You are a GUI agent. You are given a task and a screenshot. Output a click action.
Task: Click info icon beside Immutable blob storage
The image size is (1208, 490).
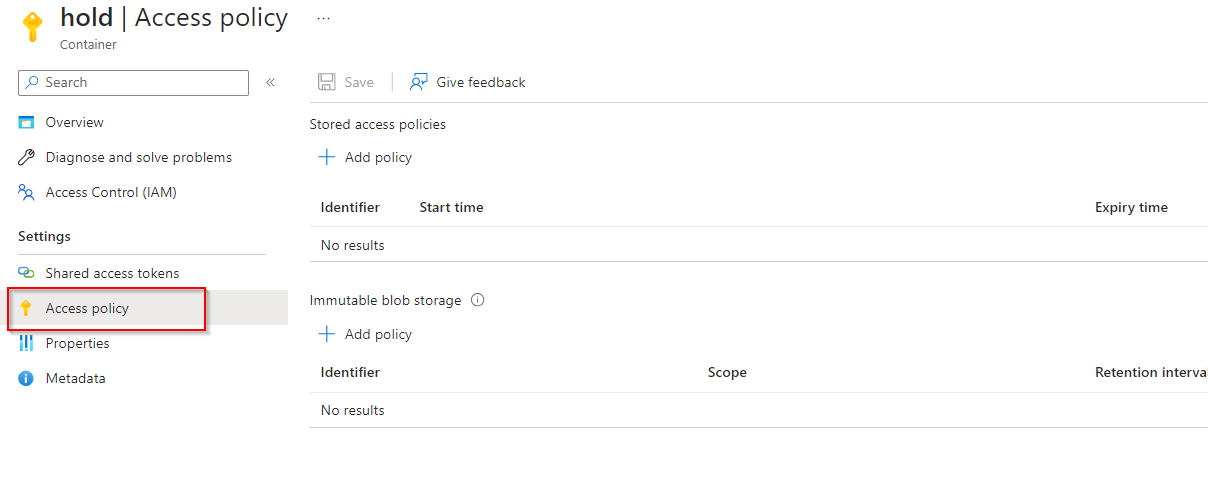coord(478,300)
